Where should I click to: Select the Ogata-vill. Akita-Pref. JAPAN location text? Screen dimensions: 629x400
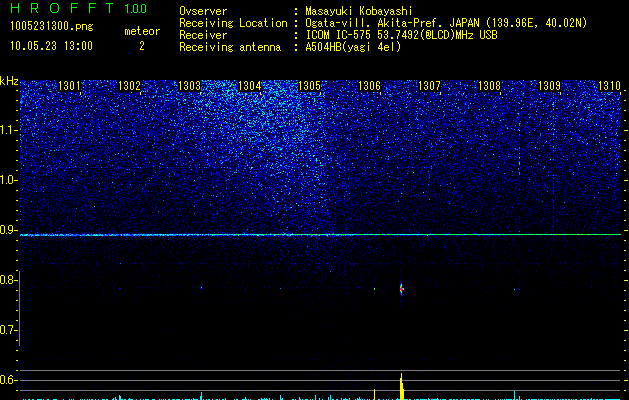[446, 23]
